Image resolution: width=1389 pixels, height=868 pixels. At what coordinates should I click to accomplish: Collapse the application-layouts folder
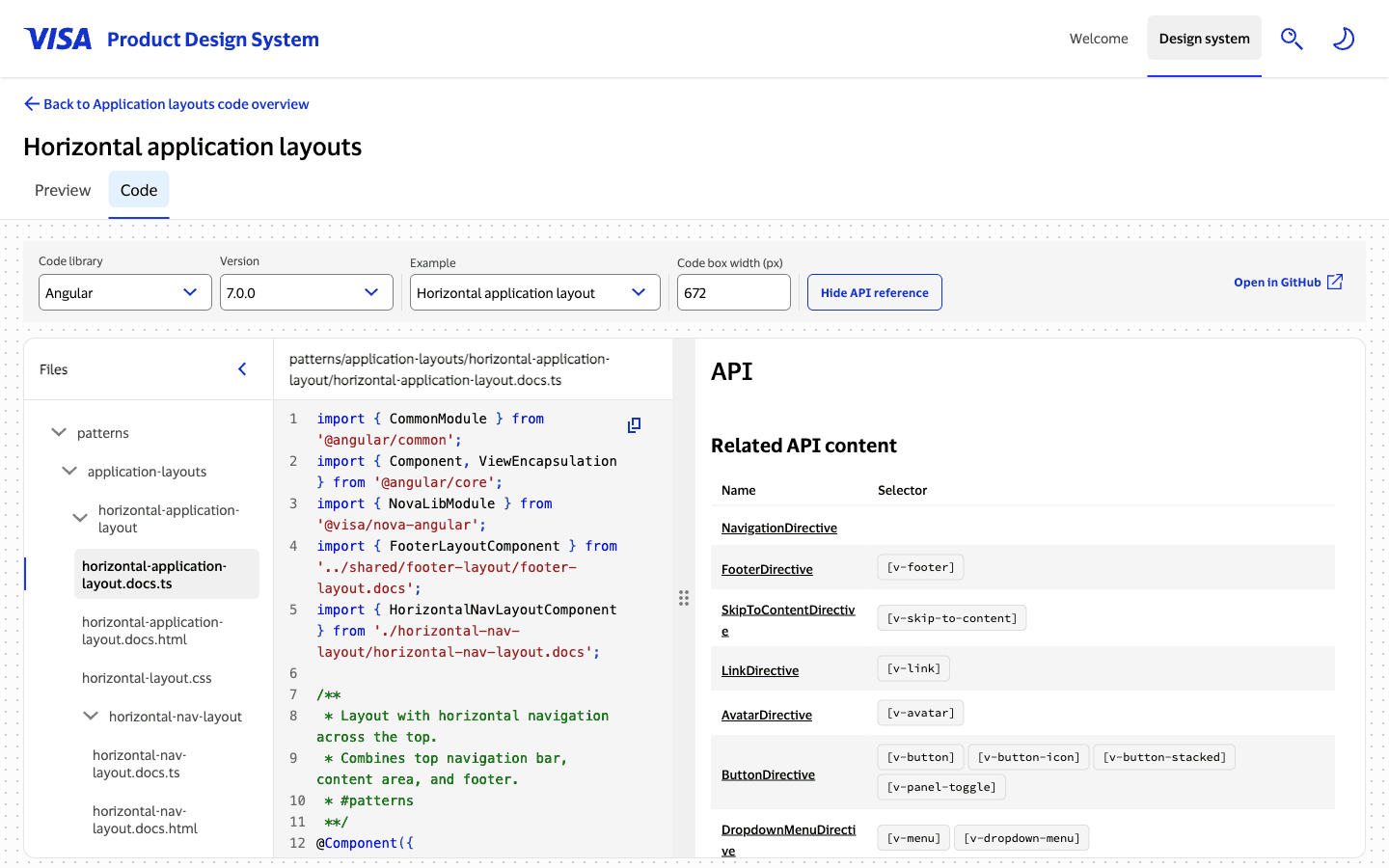69,472
